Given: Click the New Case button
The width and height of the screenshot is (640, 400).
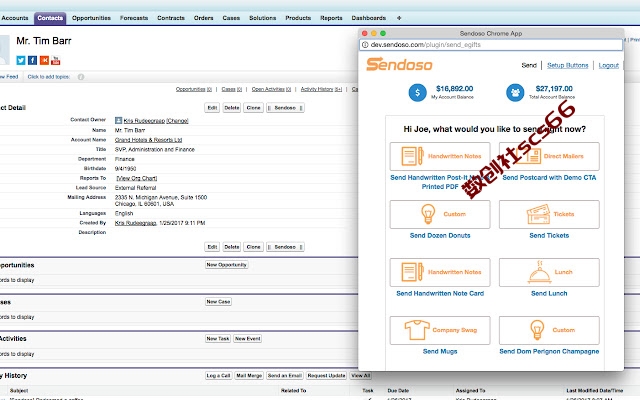Looking at the screenshot, I should point(218,302).
